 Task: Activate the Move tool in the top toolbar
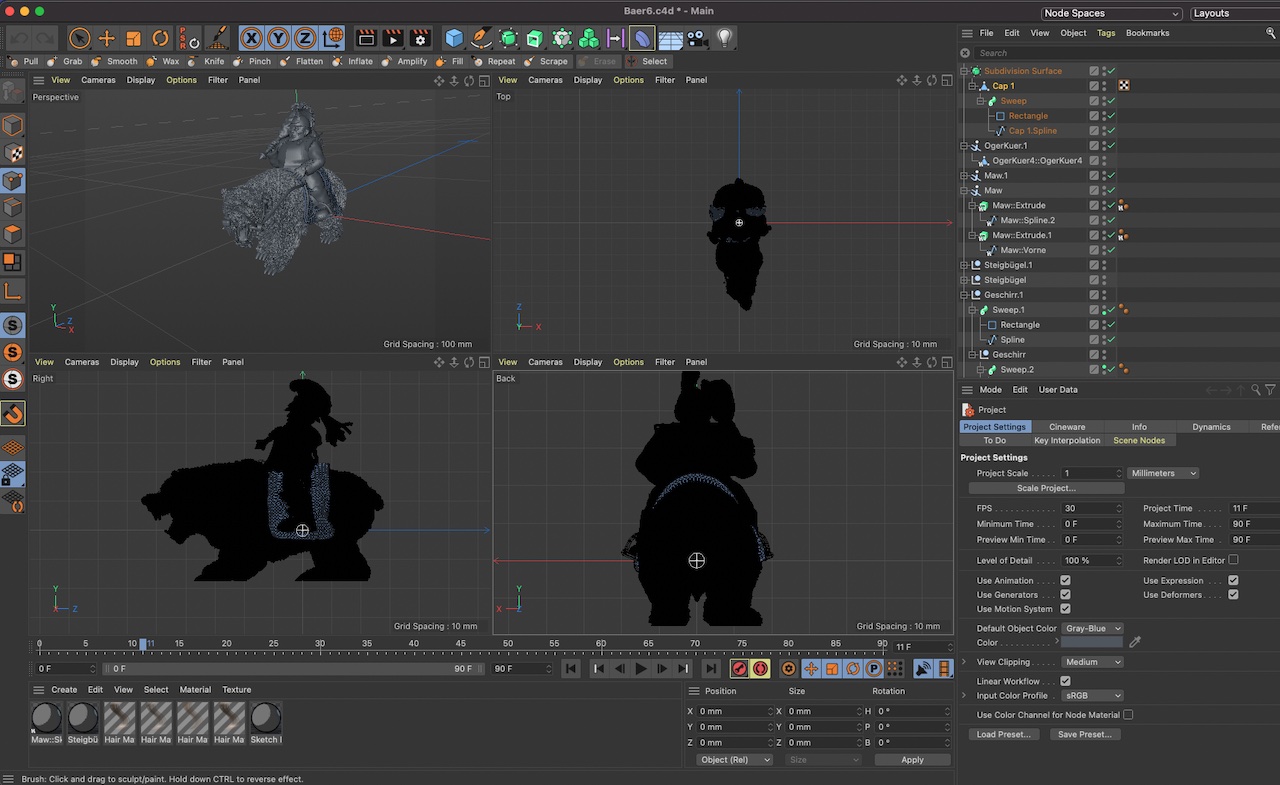click(x=106, y=38)
